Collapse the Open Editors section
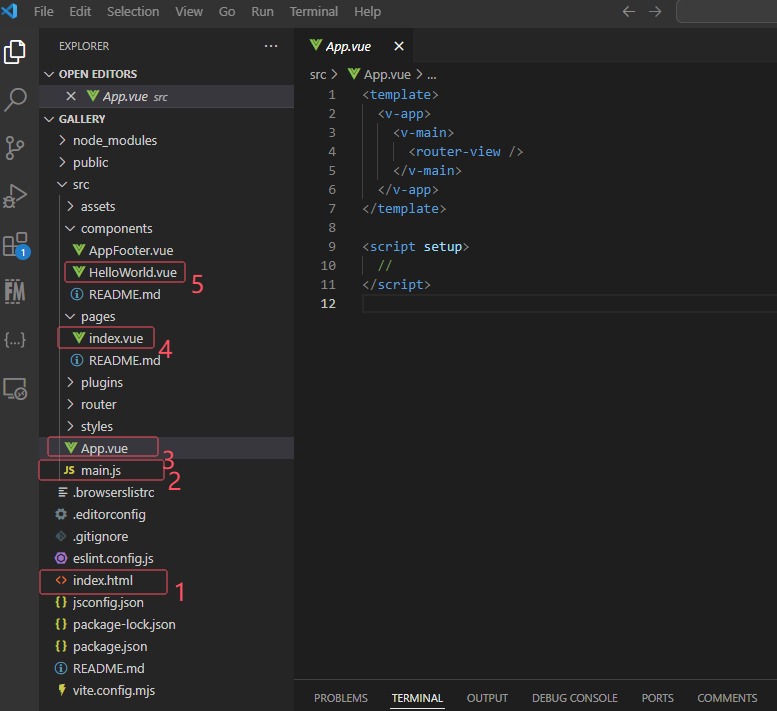Screen dimensions: 777x711 coord(97,74)
